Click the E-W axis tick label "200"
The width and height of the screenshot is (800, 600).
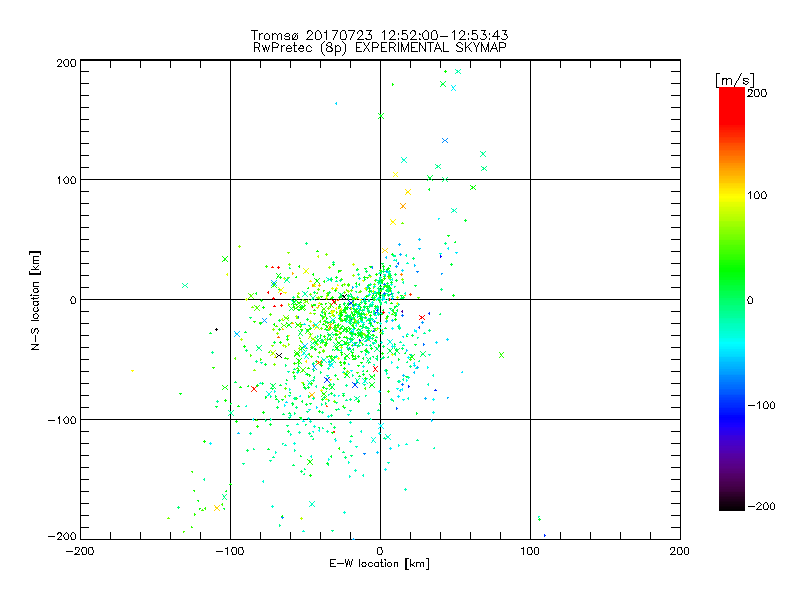pos(680,551)
